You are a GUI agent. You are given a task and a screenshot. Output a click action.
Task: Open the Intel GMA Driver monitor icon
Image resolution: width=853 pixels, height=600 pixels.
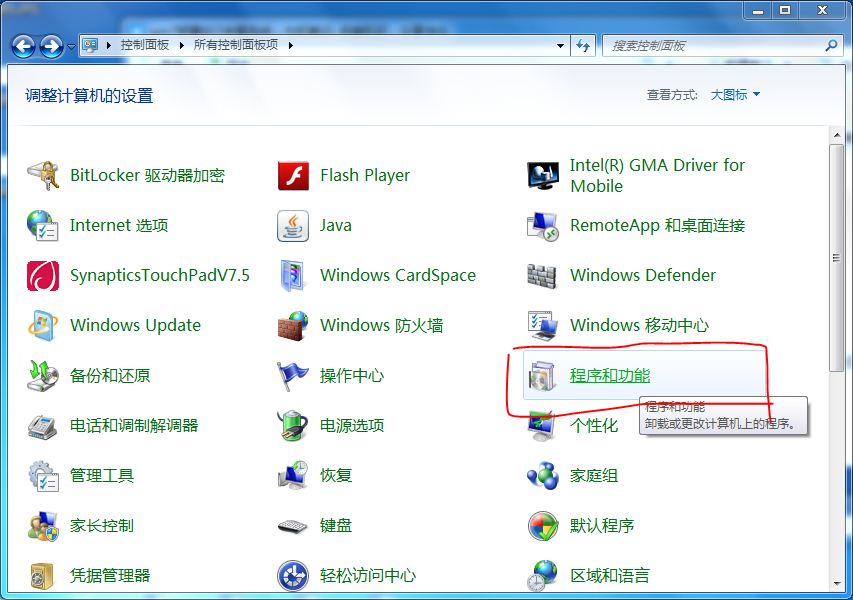pos(543,175)
